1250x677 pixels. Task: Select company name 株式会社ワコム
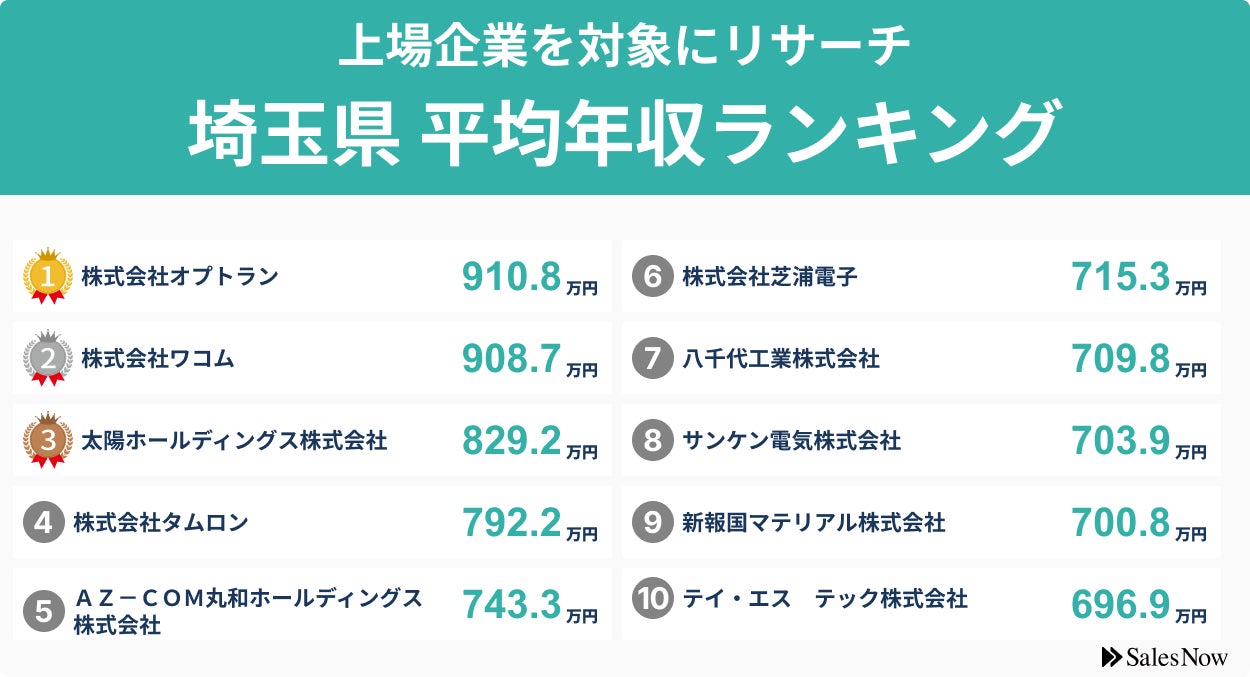158,358
